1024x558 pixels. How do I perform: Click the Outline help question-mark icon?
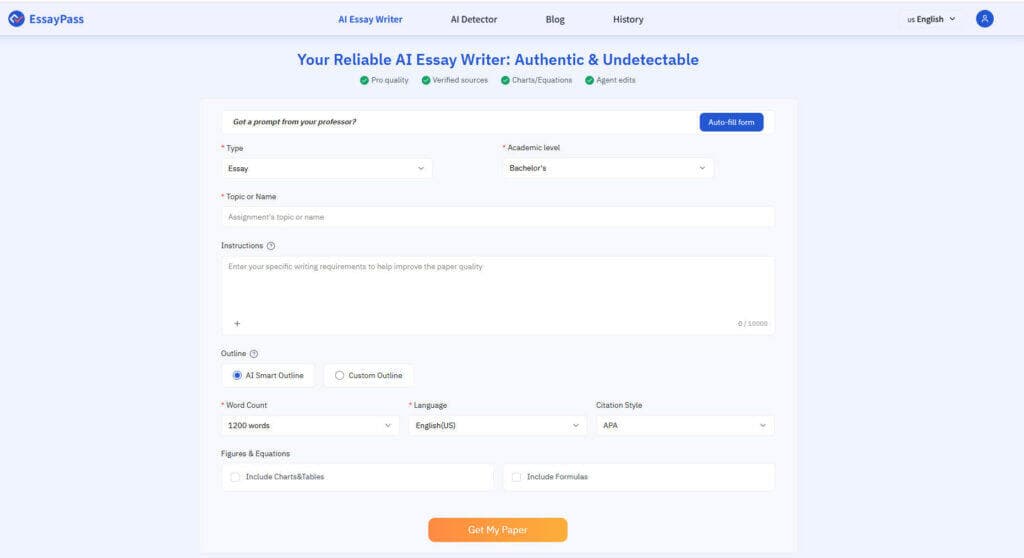tap(254, 354)
